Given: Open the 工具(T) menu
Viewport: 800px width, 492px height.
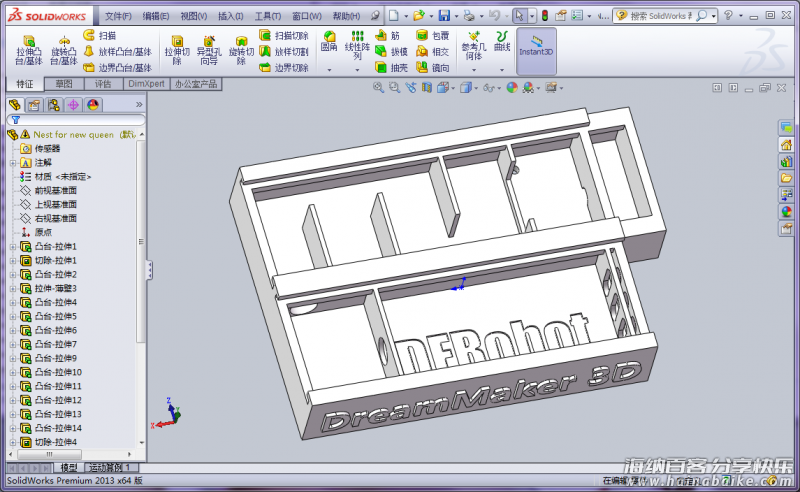Looking at the screenshot, I should pos(267,16).
